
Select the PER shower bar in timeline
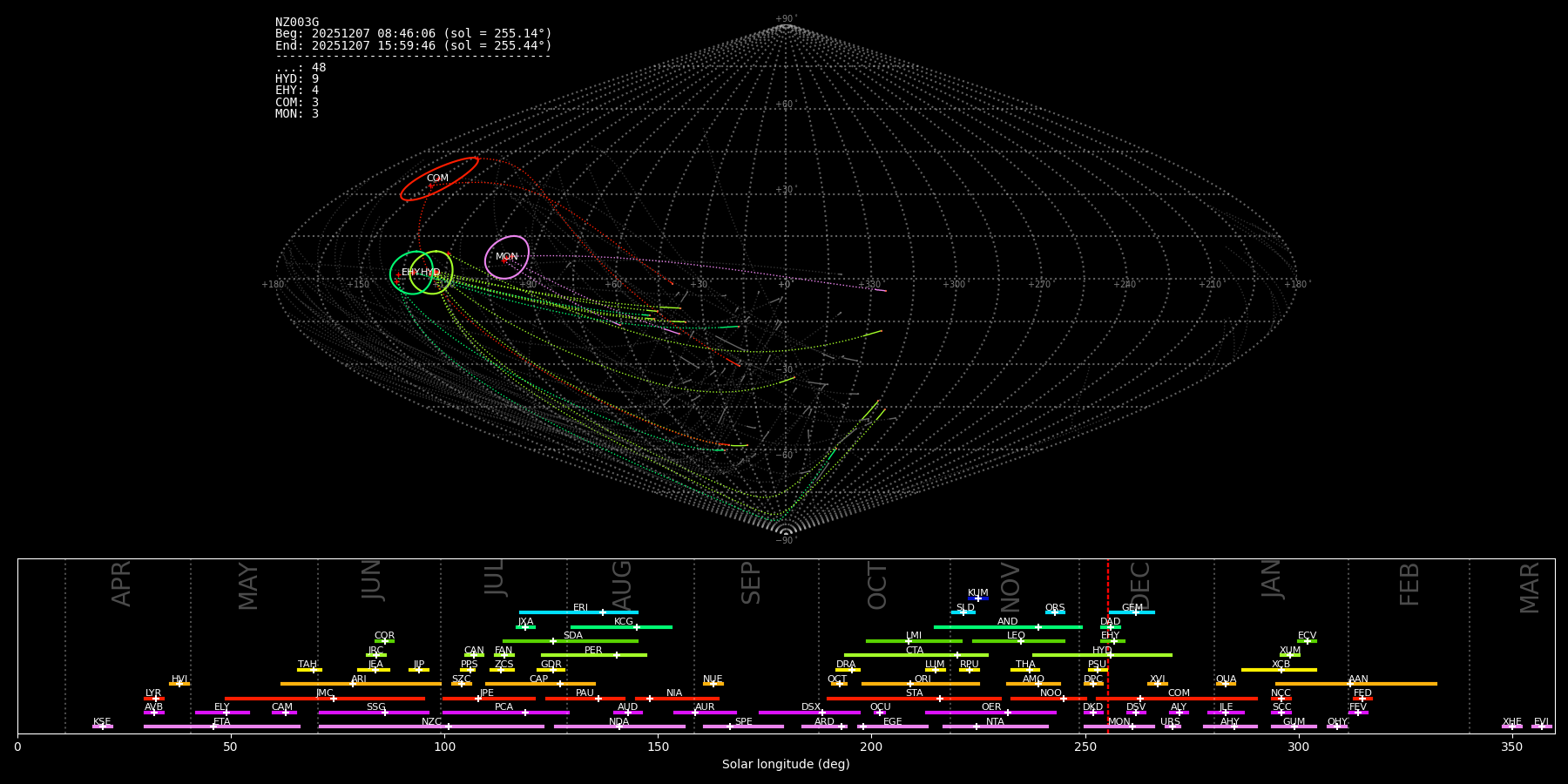tap(594, 655)
